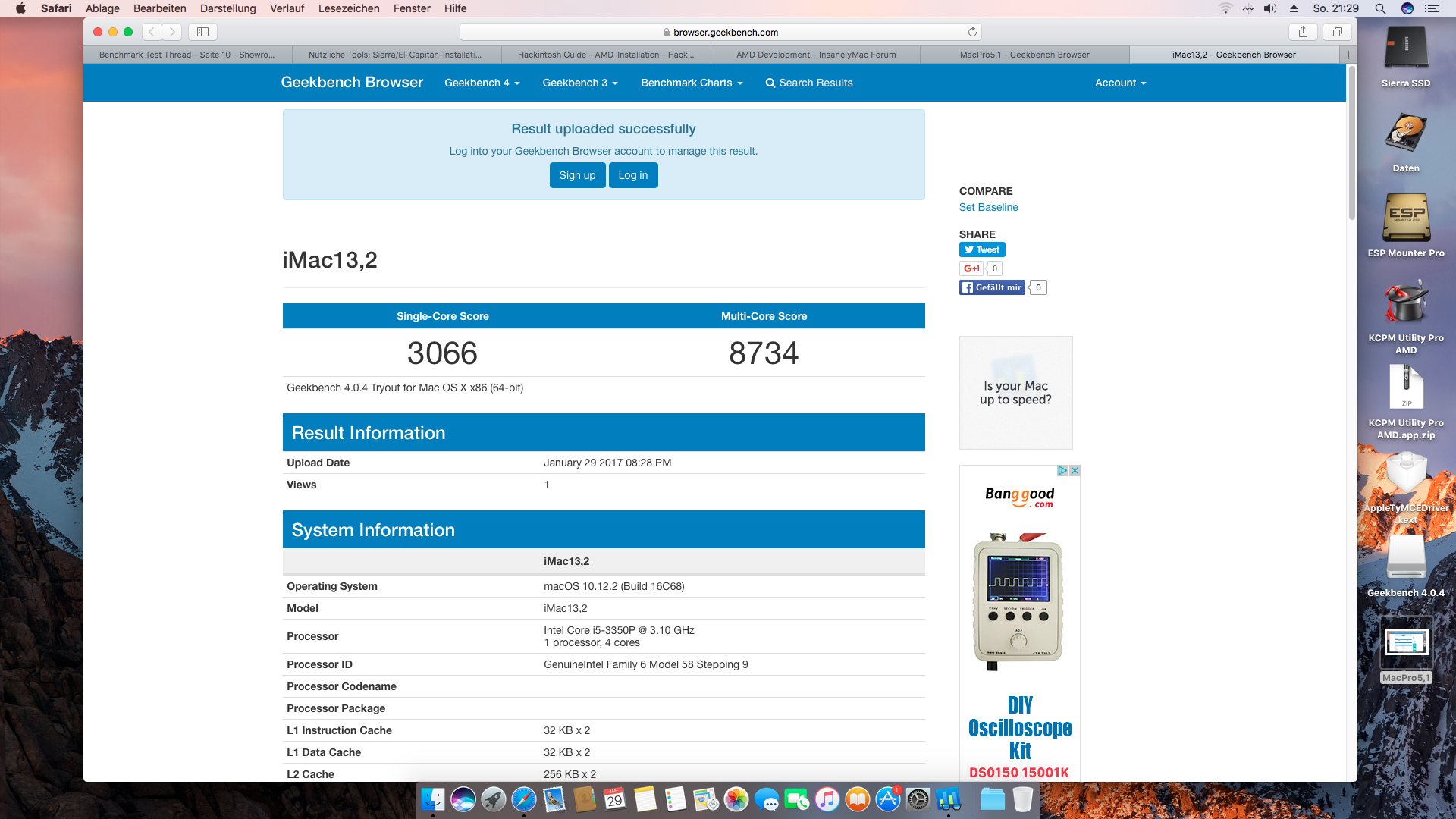The width and height of the screenshot is (1456, 819).
Task: Click the Safari sidebar toggle icon
Action: pyautogui.click(x=202, y=32)
